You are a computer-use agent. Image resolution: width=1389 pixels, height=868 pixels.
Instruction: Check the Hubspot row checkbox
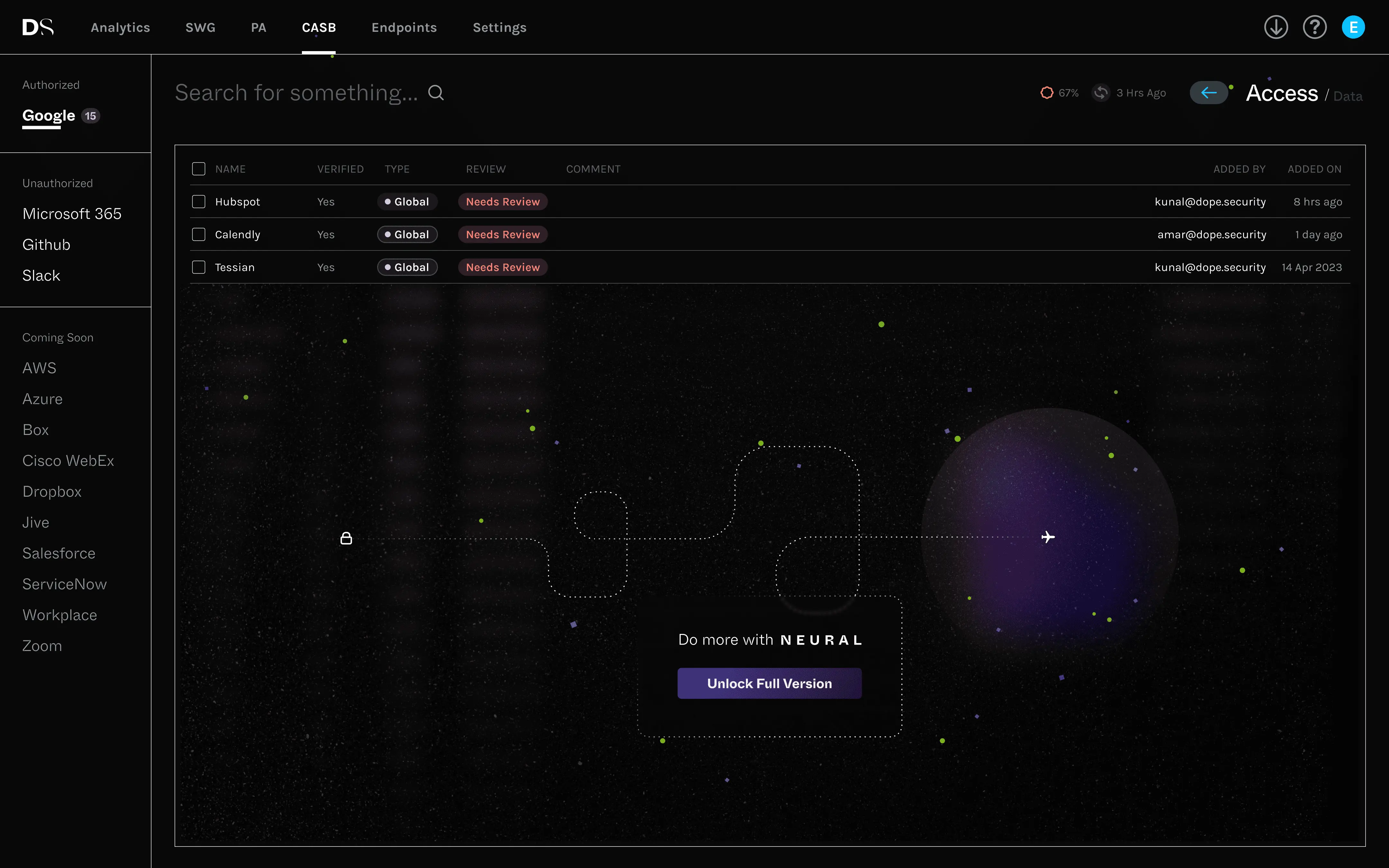(199, 202)
